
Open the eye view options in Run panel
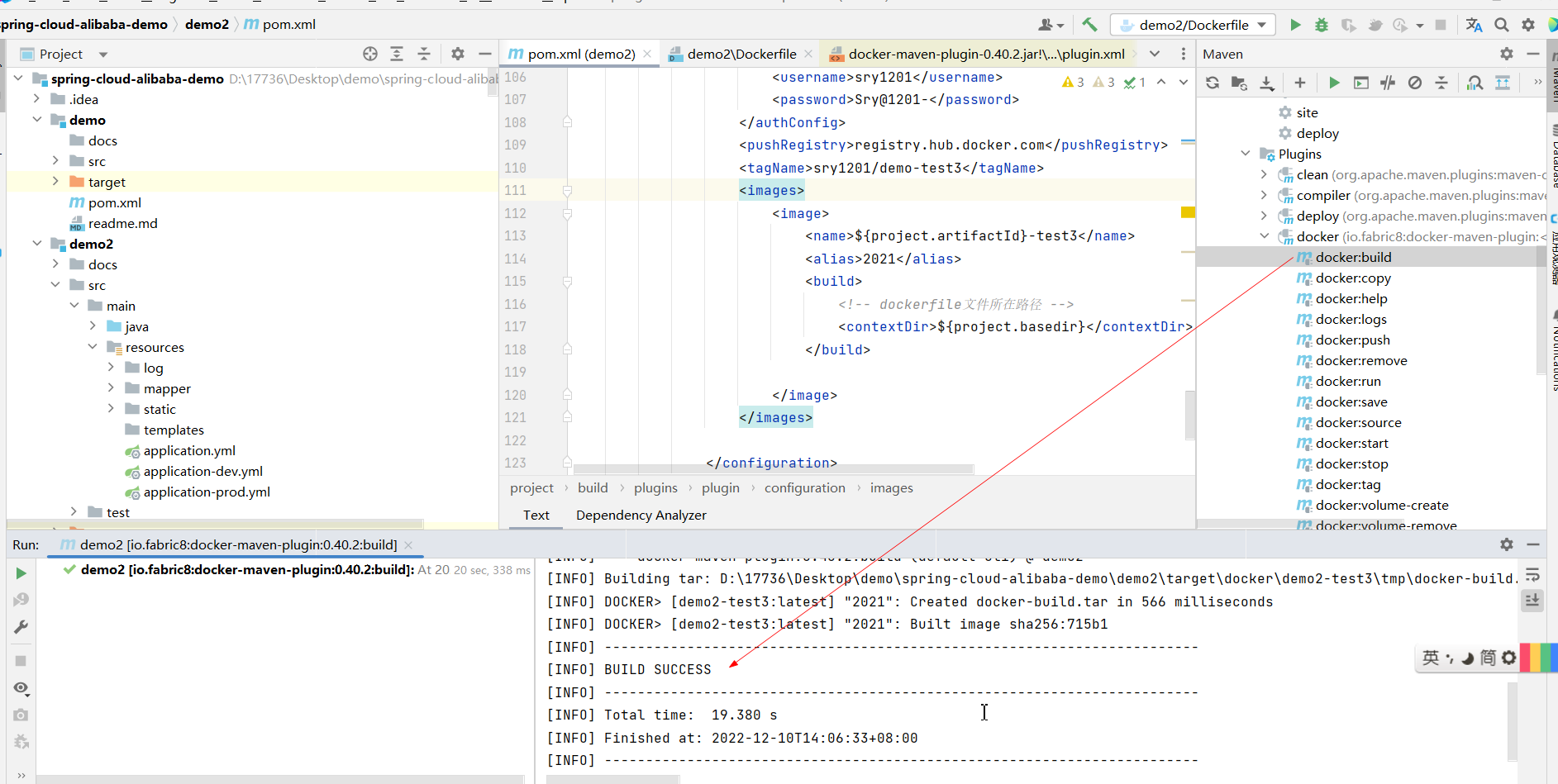21,688
